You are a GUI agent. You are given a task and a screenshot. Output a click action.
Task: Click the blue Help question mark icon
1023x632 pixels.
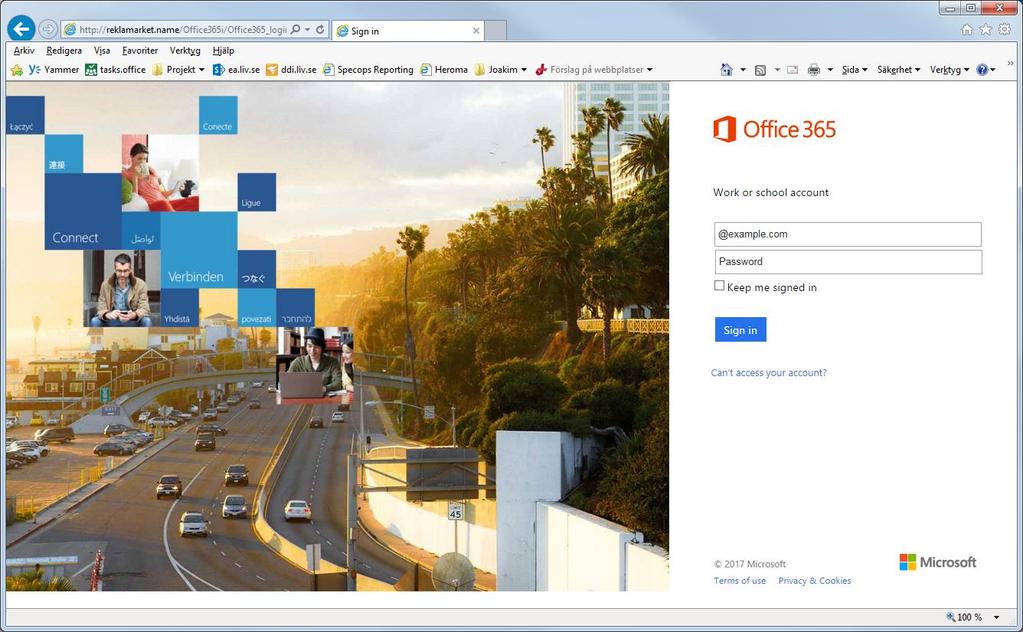(982, 70)
